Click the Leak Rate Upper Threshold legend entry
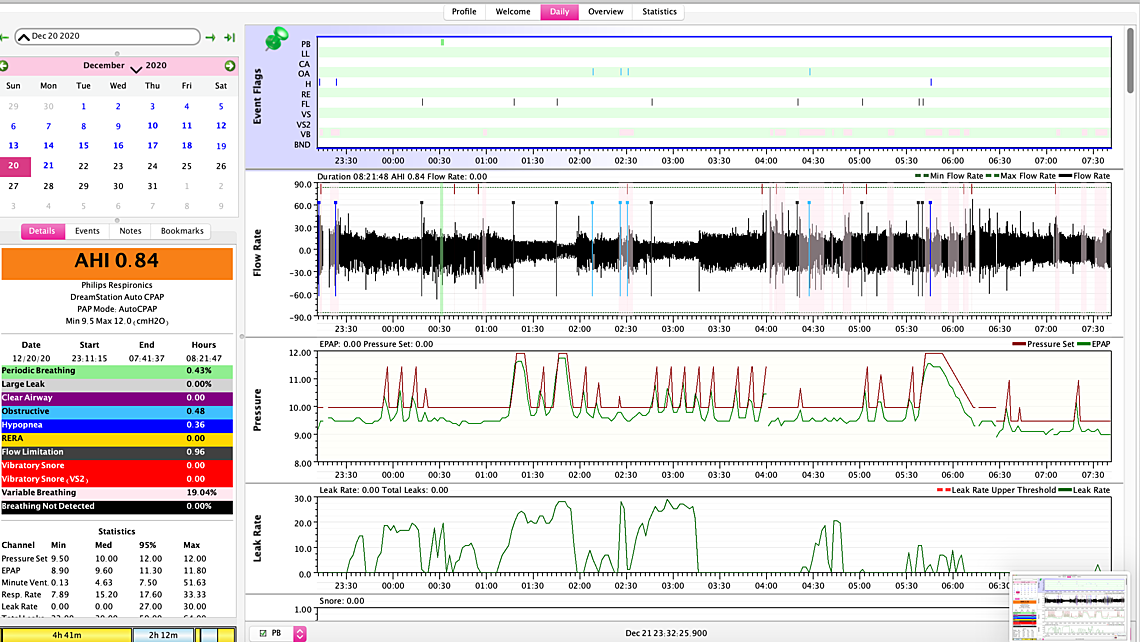Image resolution: width=1140 pixels, height=642 pixels. pyautogui.click(x=997, y=491)
